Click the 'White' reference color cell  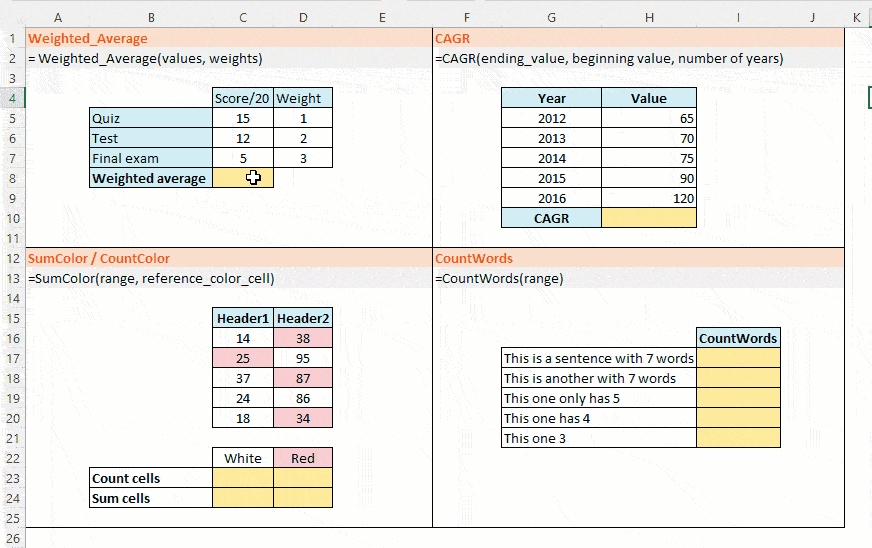[x=243, y=458]
